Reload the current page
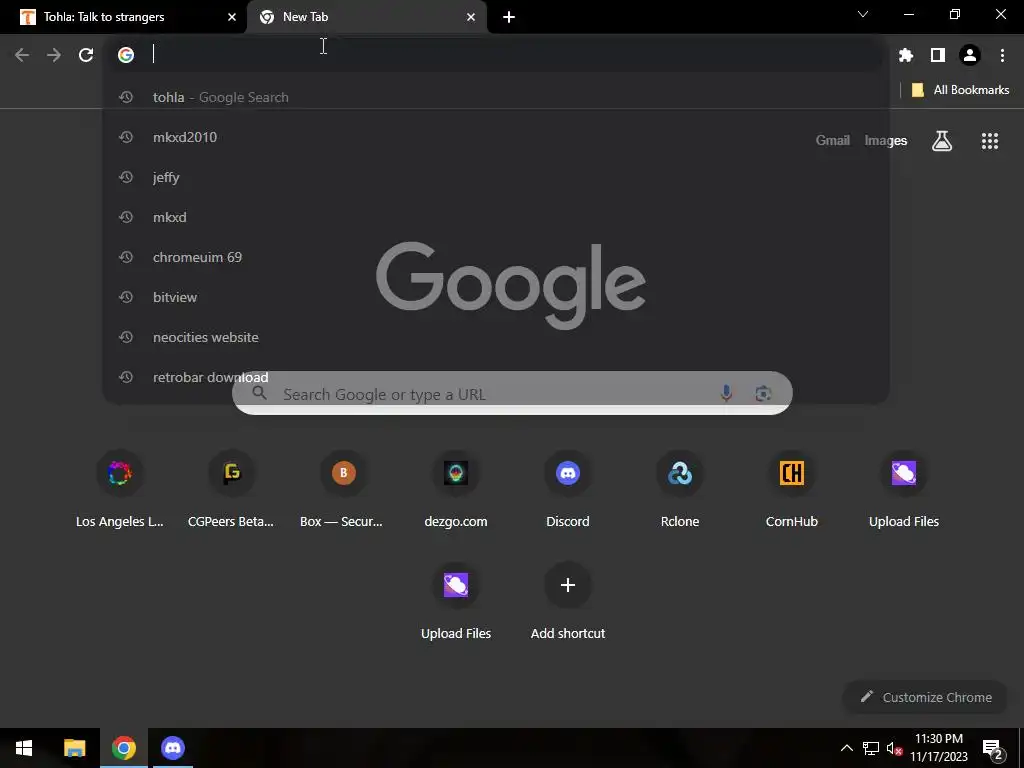This screenshot has width=1024, height=768. (x=86, y=55)
